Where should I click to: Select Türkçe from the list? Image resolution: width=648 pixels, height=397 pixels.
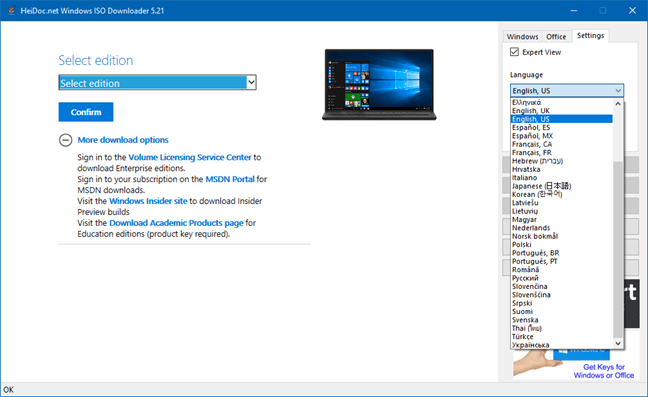561,337
